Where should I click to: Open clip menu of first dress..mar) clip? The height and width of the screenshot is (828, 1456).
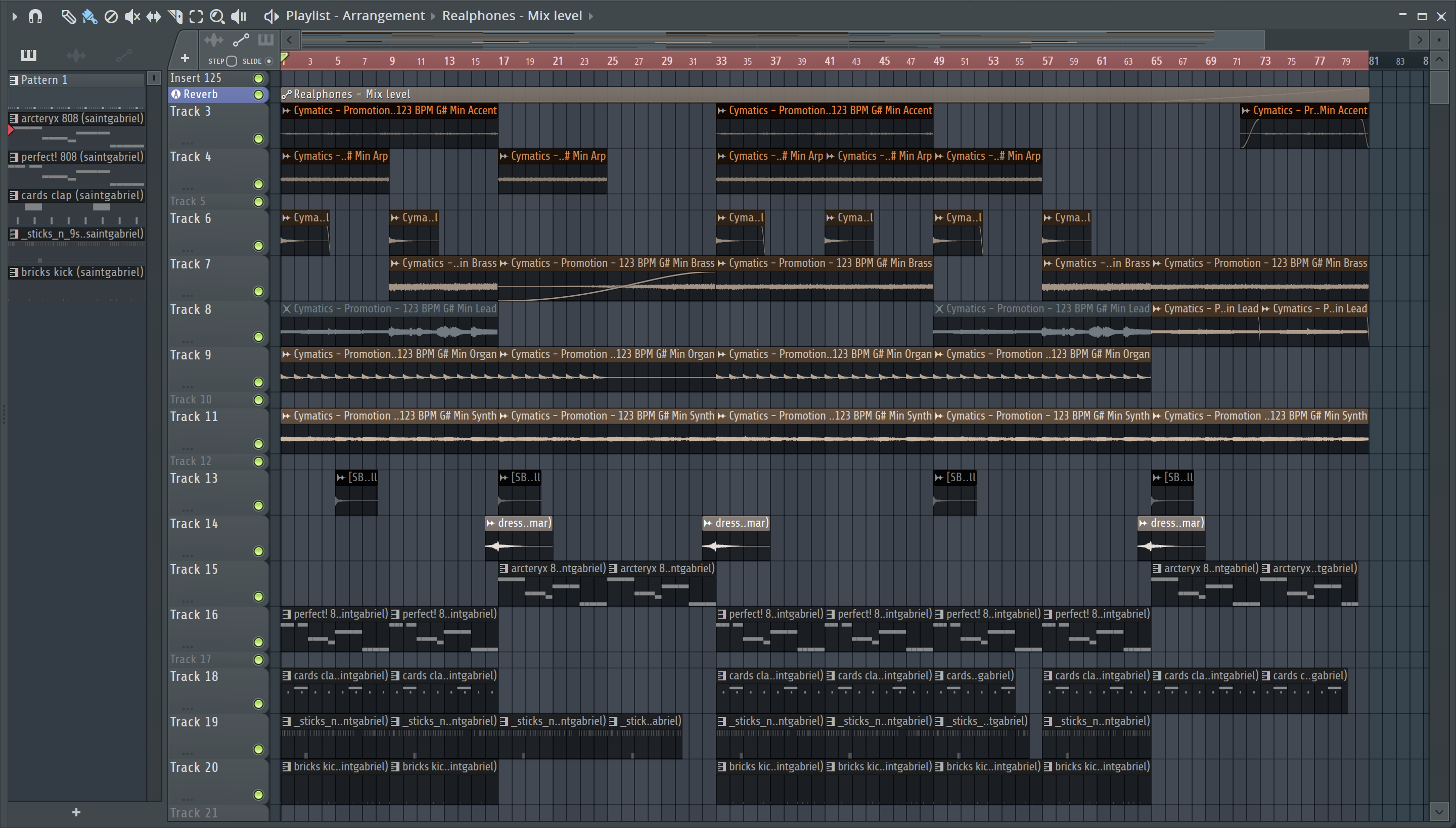pyautogui.click(x=490, y=523)
